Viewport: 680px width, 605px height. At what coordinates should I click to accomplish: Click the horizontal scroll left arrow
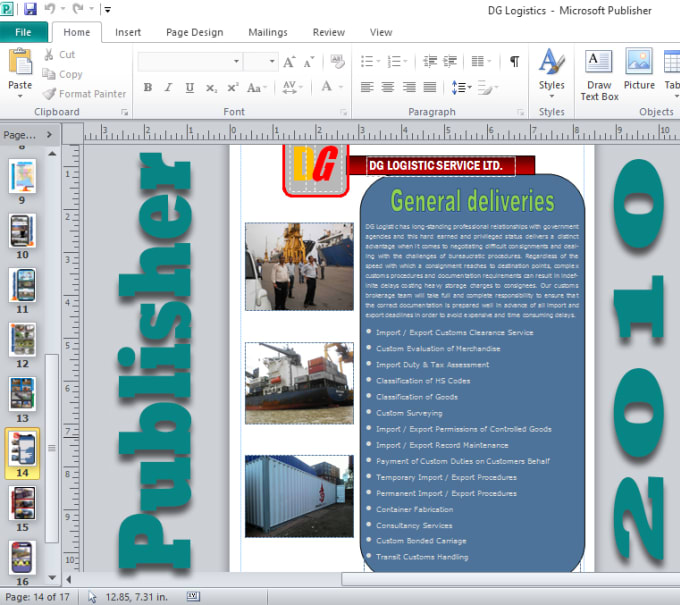coord(69,579)
